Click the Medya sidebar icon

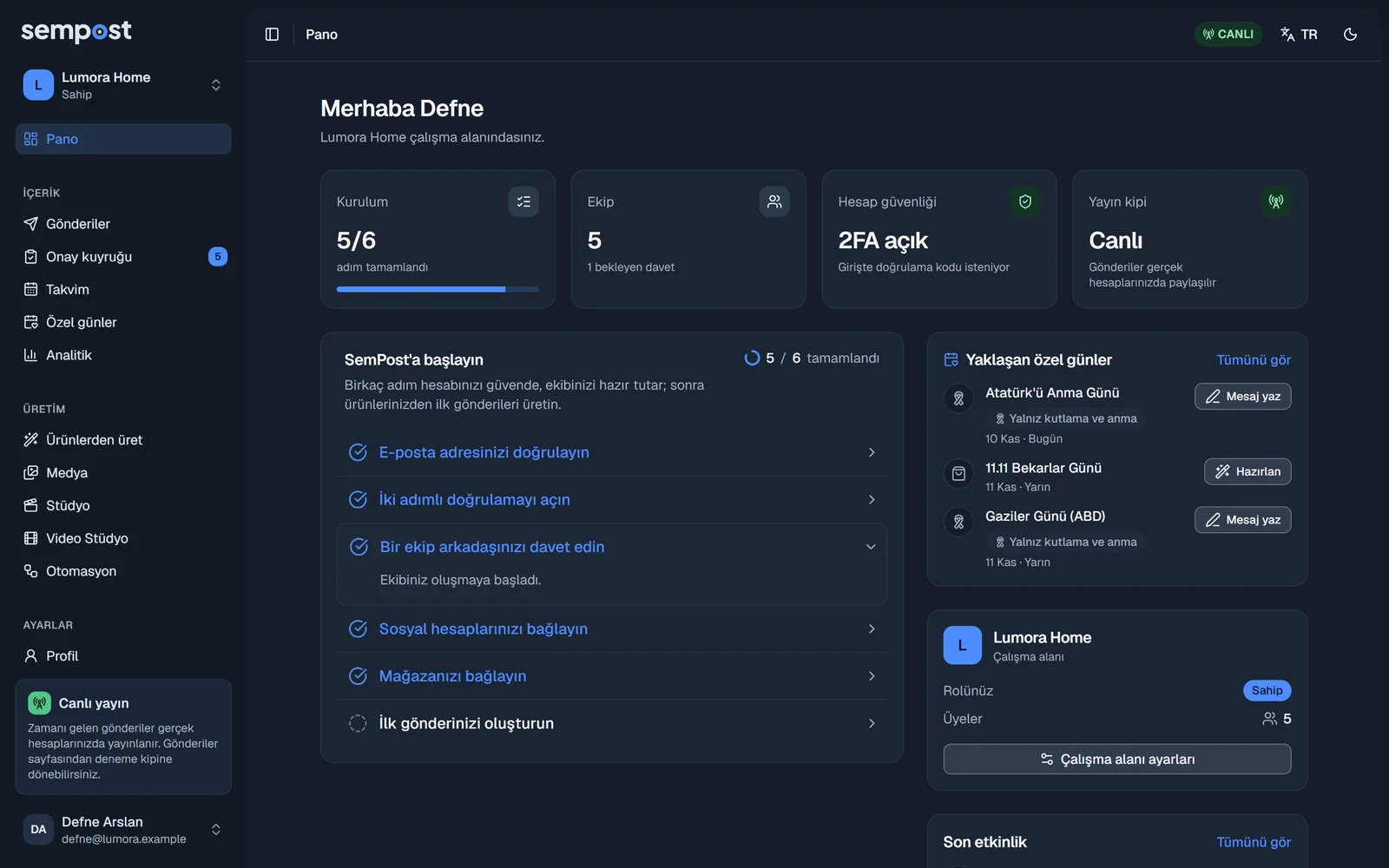click(31, 473)
